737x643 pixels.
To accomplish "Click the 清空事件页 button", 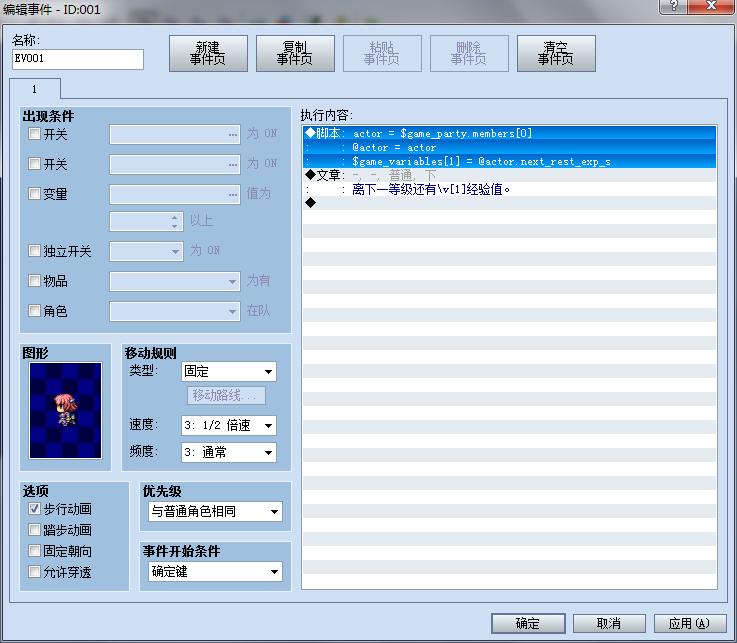I will point(556,53).
